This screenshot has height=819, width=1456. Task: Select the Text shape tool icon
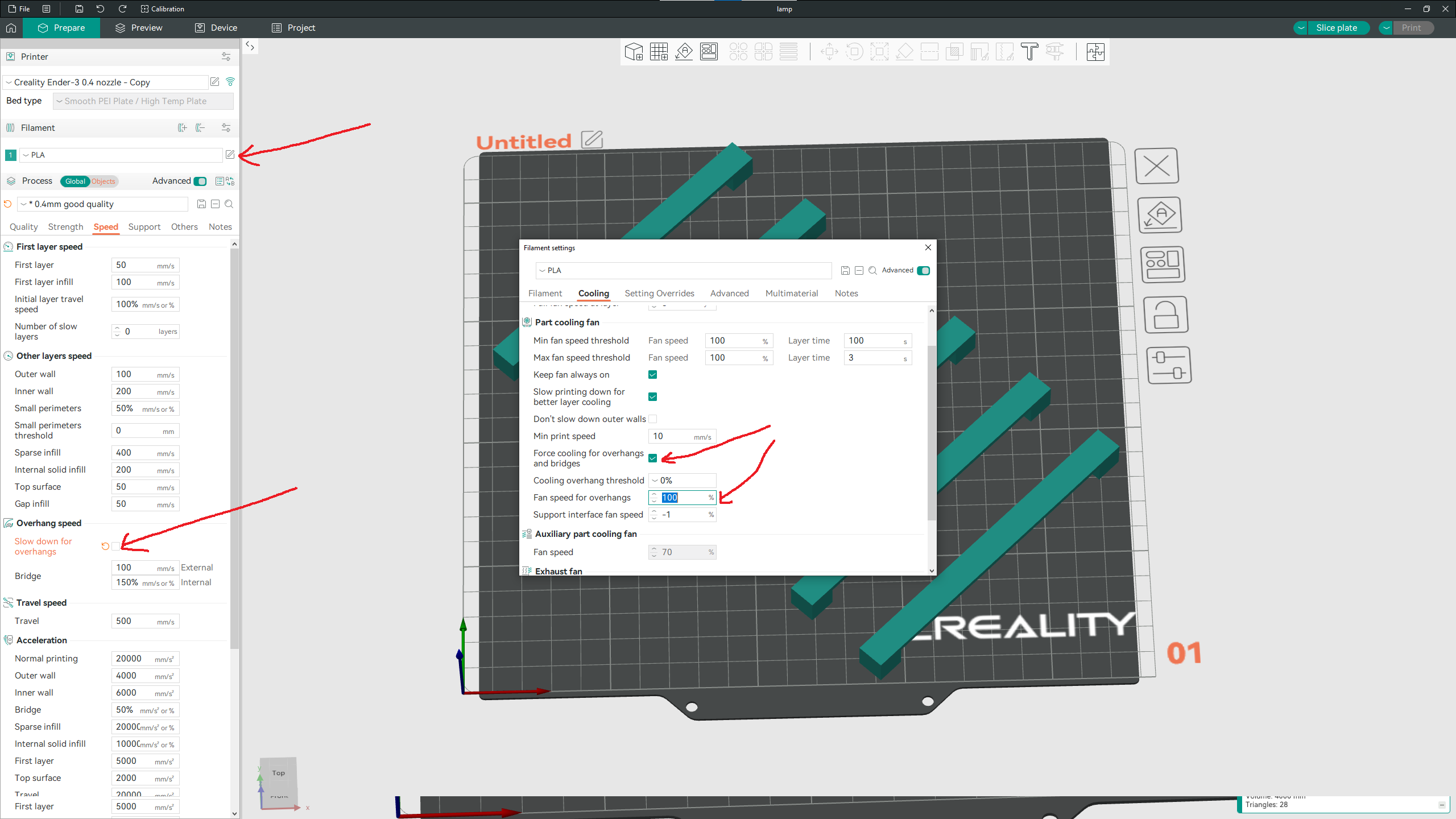coord(1029,52)
